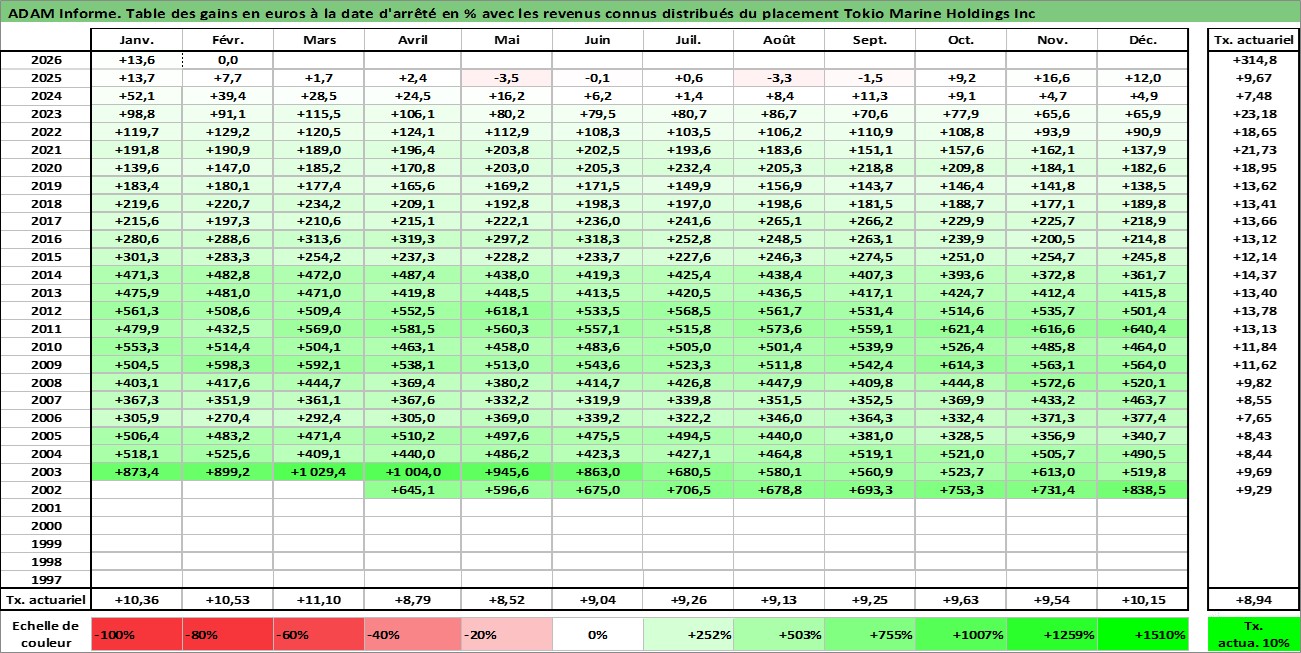The image size is (1301, 653).
Task: Select the +23,18 actuarial rate for 2023
Action: (x=1253, y=114)
